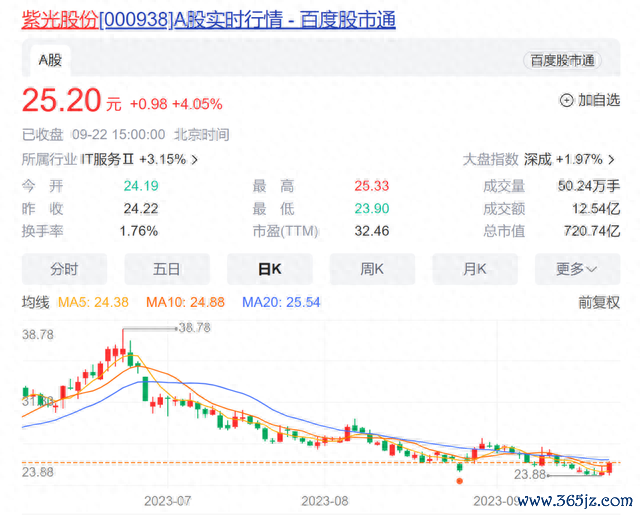Click the plus circle icon beside 加自选
The height and width of the screenshot is (516, 640).
point(566,100)
